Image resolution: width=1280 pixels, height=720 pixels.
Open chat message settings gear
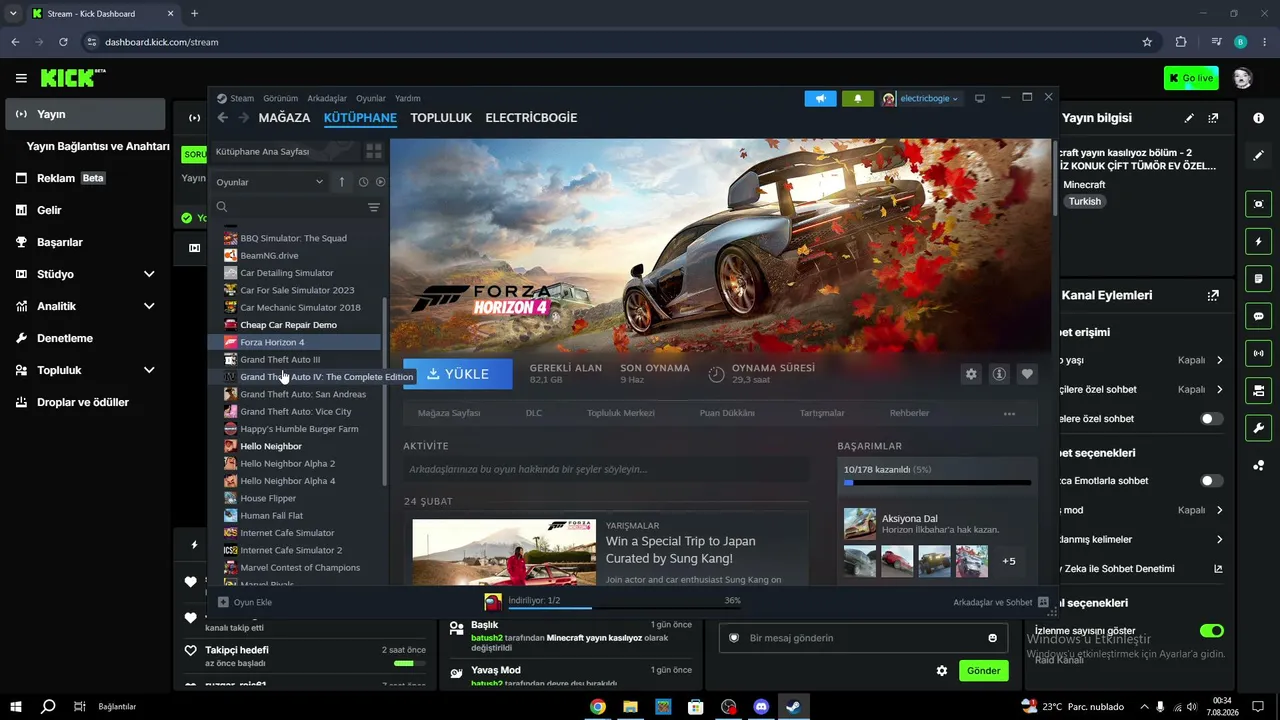[941, 671]
